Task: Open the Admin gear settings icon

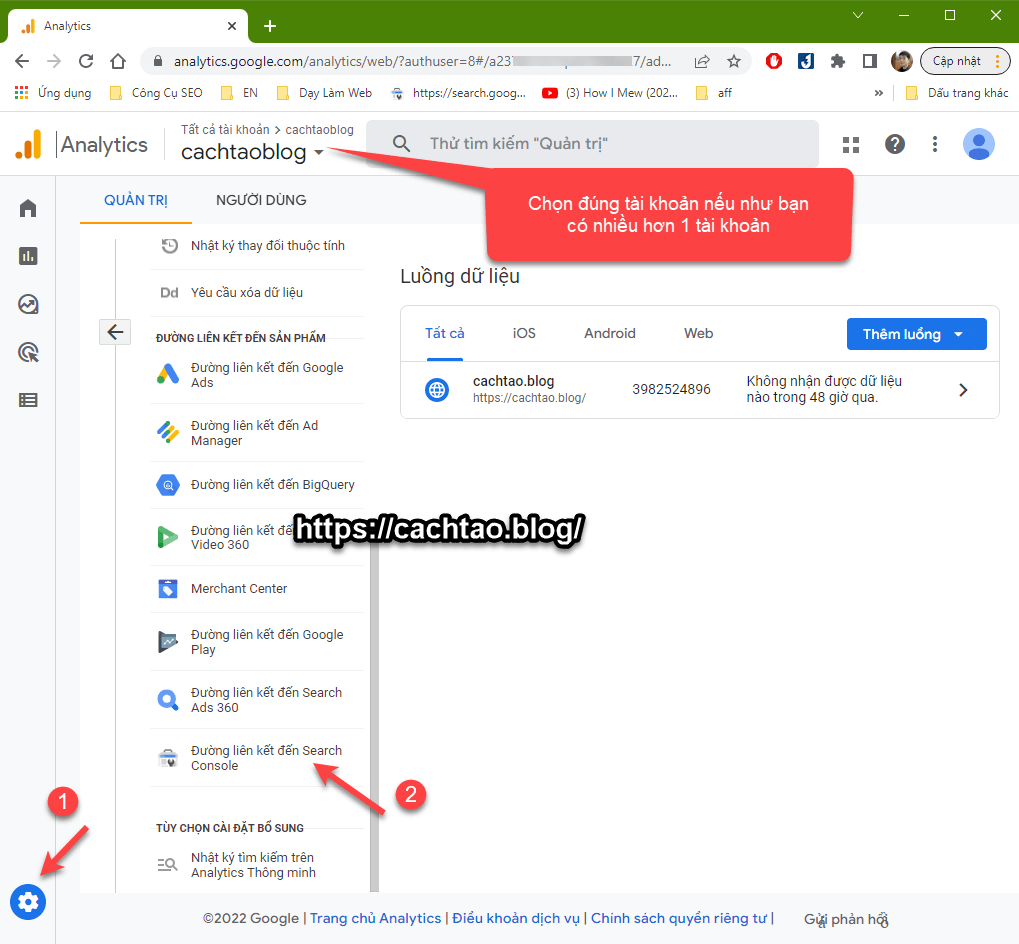Action: pyautogui.click(x=28, y=902)
